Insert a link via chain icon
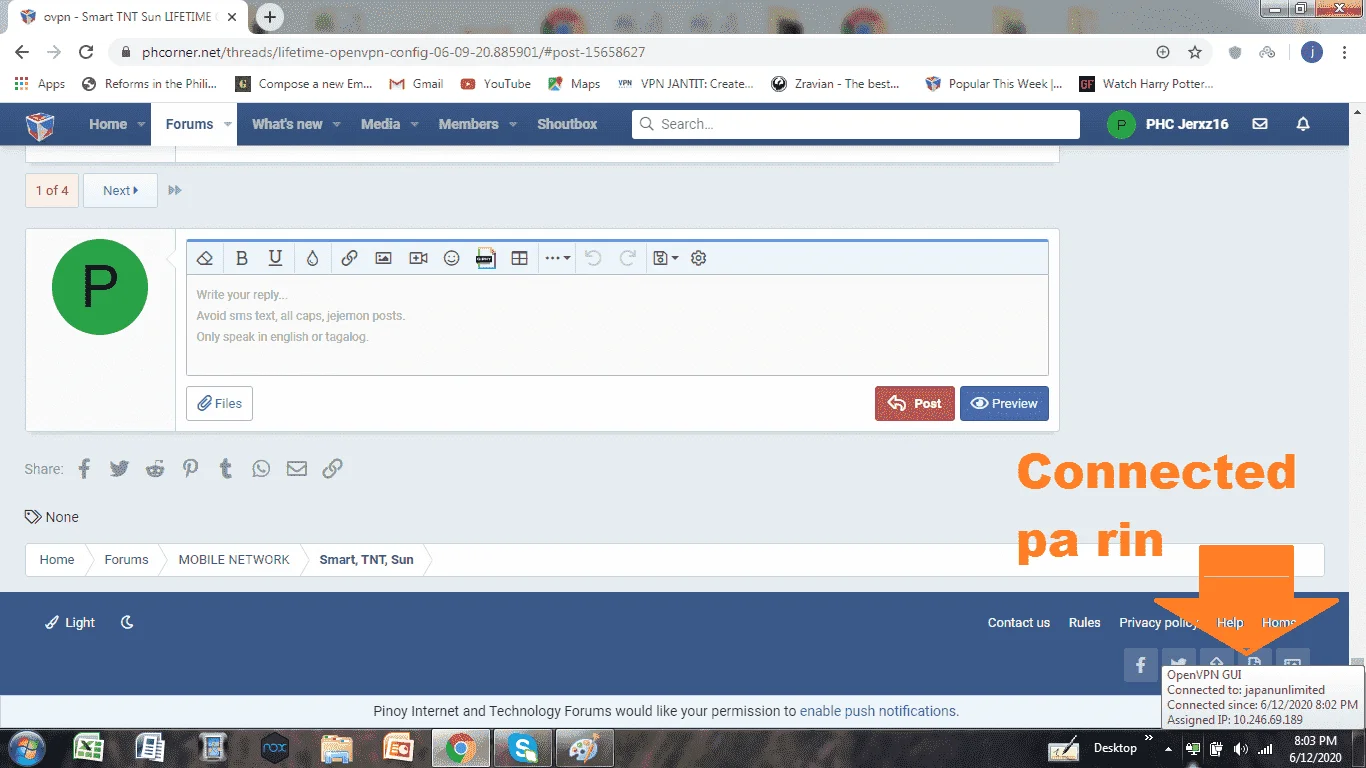Screen dimensions: 1366x768 tap(349, 258)
